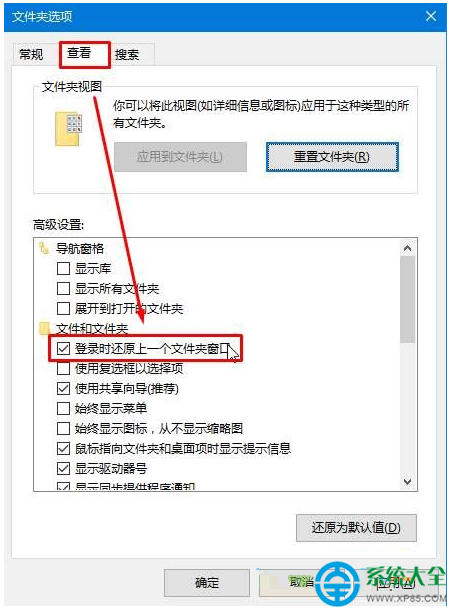
Task: Click scrollbar up arrow in advanced settings
Action: pos(407,248)
